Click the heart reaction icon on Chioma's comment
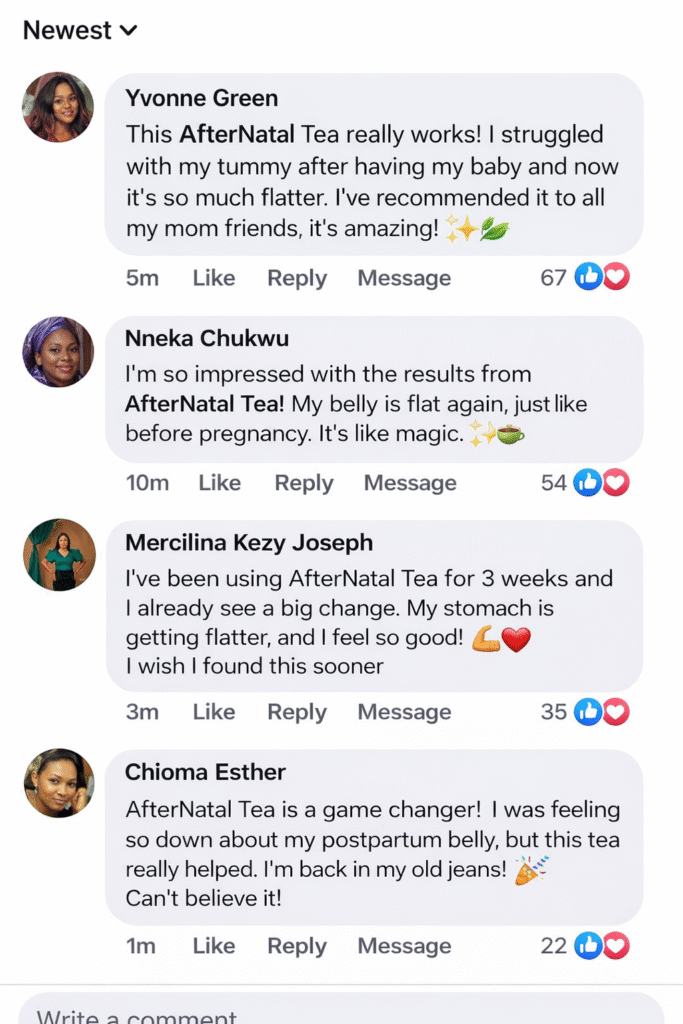683x1024 pixels. [x=616, y=946]
